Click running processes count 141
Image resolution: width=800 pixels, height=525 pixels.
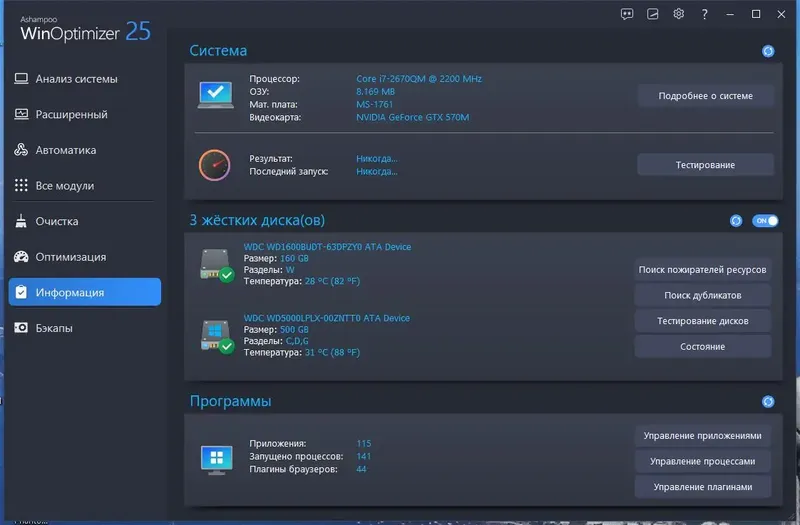point(363,457)
